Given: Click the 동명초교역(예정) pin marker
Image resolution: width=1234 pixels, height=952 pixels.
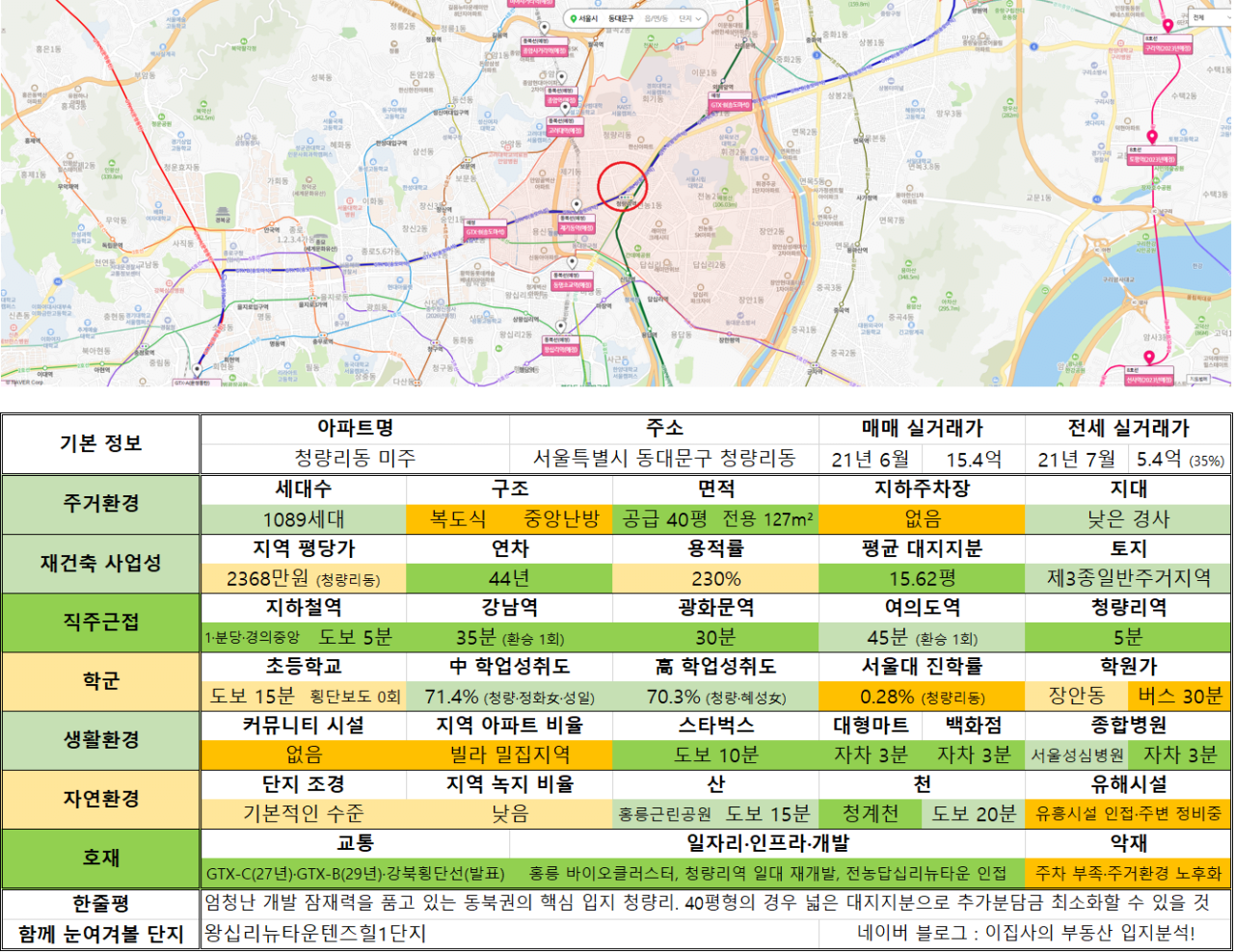Looking at the screenshot, I should point(572,262).
